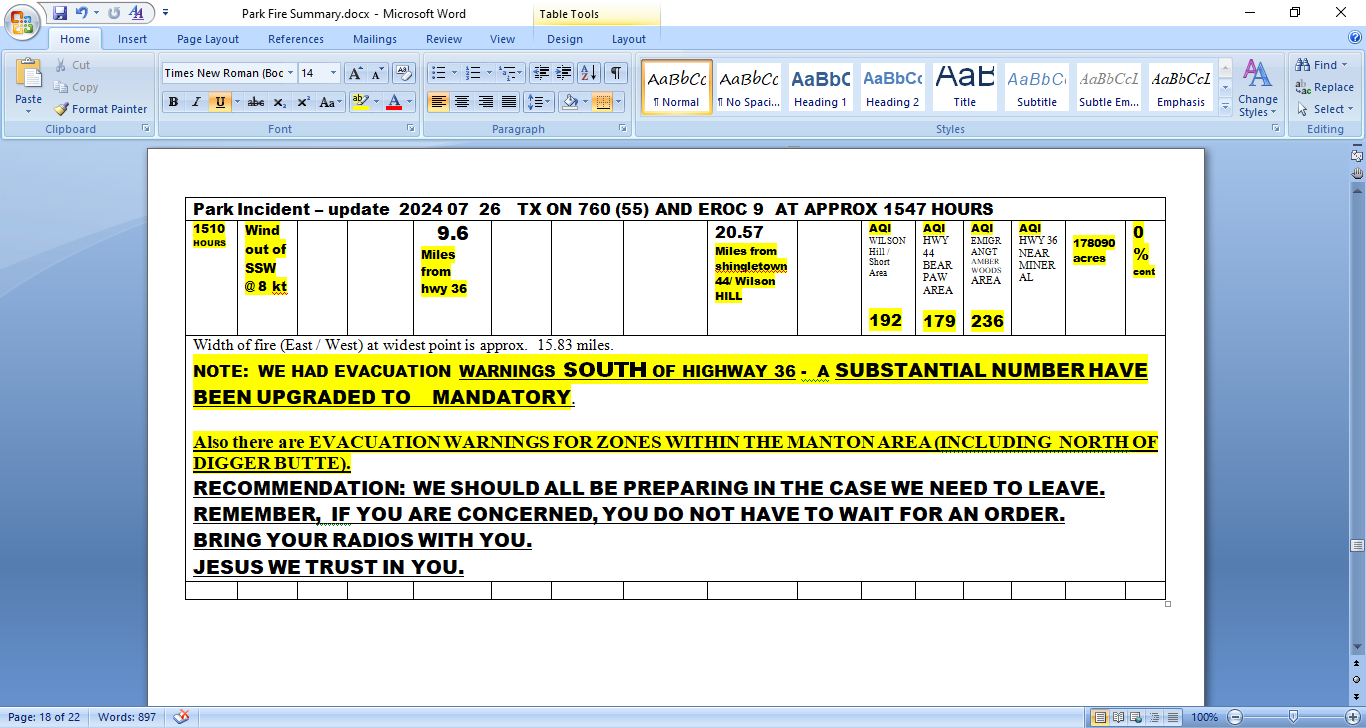Click the Center alignment icon

462,102
